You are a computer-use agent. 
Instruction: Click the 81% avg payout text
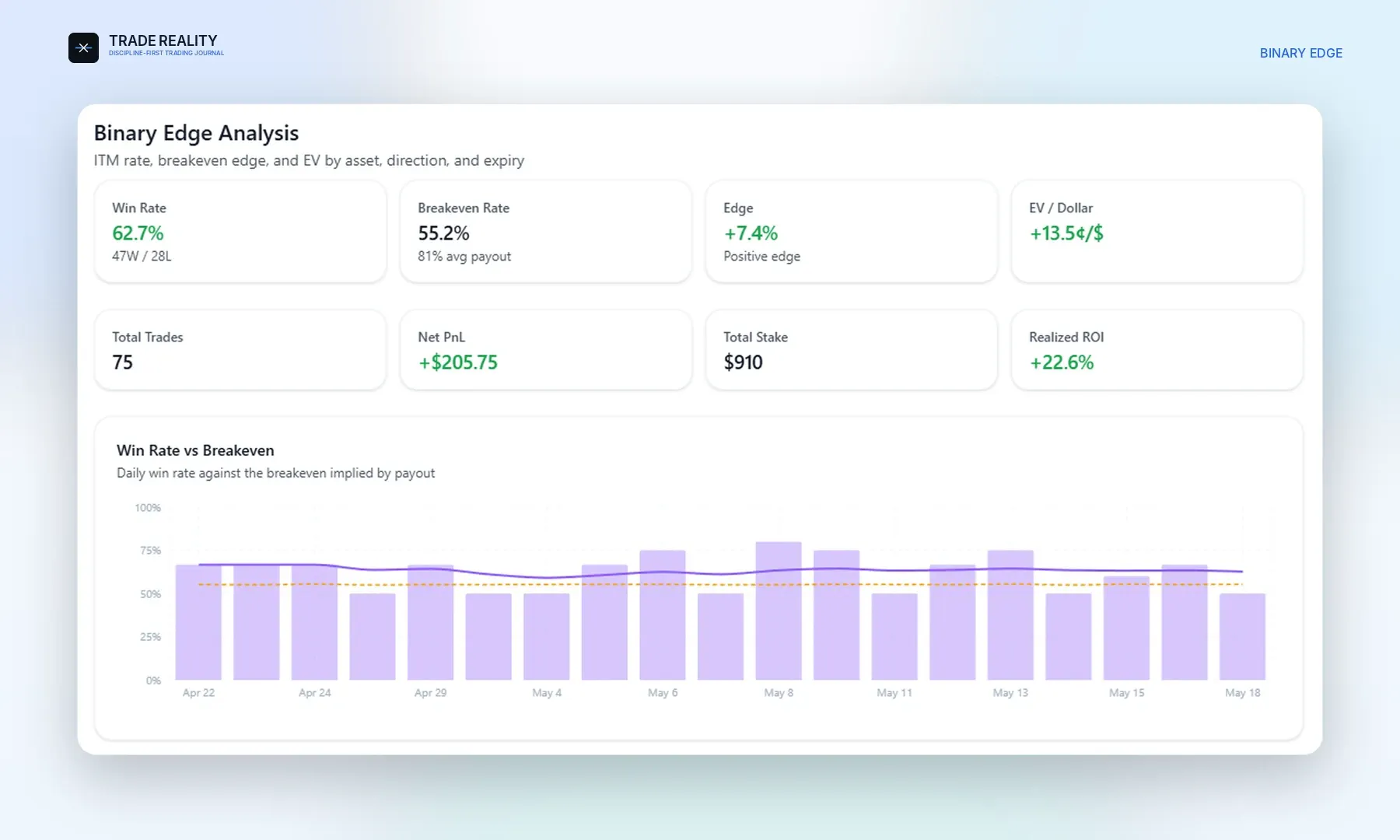[464, 256]
